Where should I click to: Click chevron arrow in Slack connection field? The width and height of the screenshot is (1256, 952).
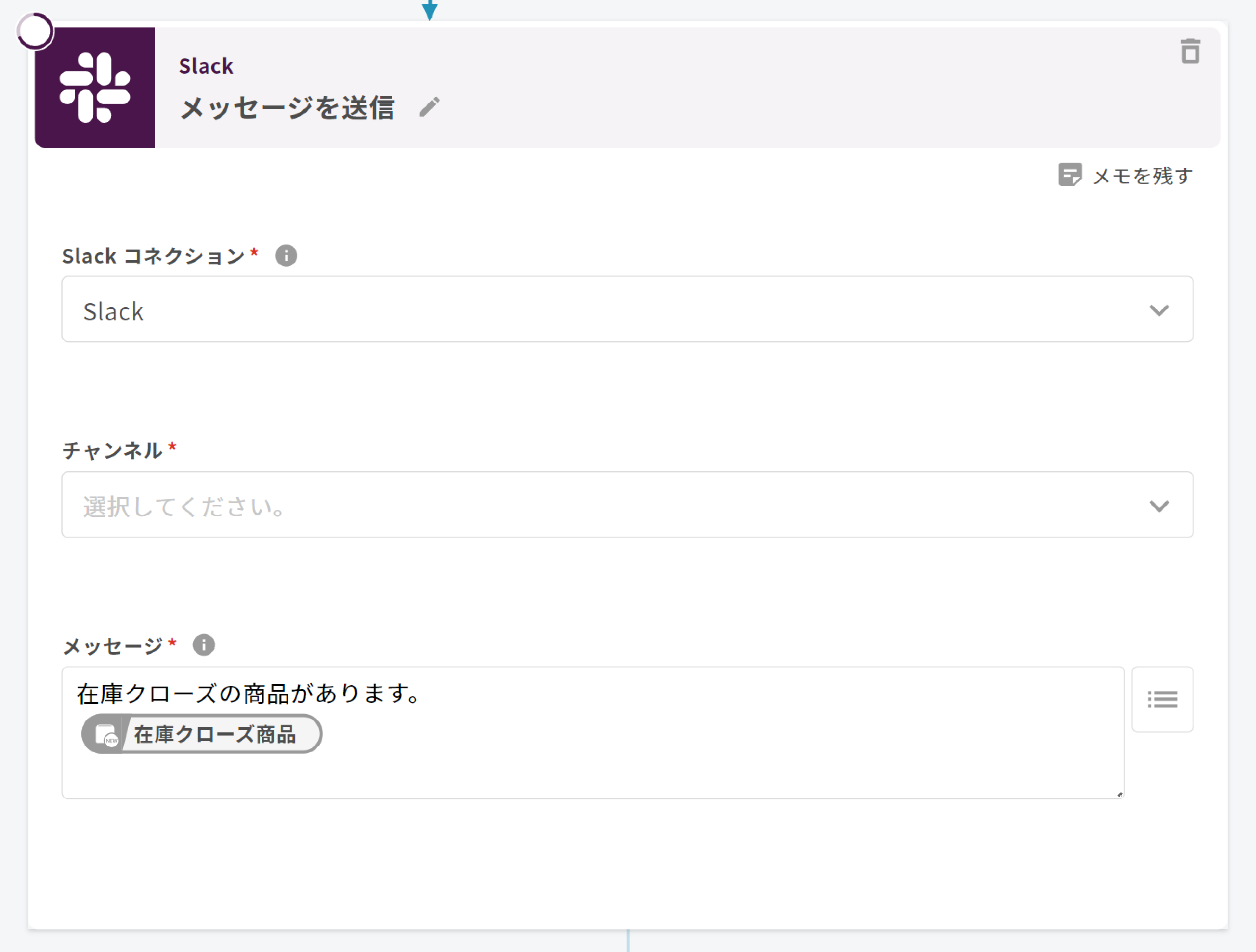coord(1158,310)
